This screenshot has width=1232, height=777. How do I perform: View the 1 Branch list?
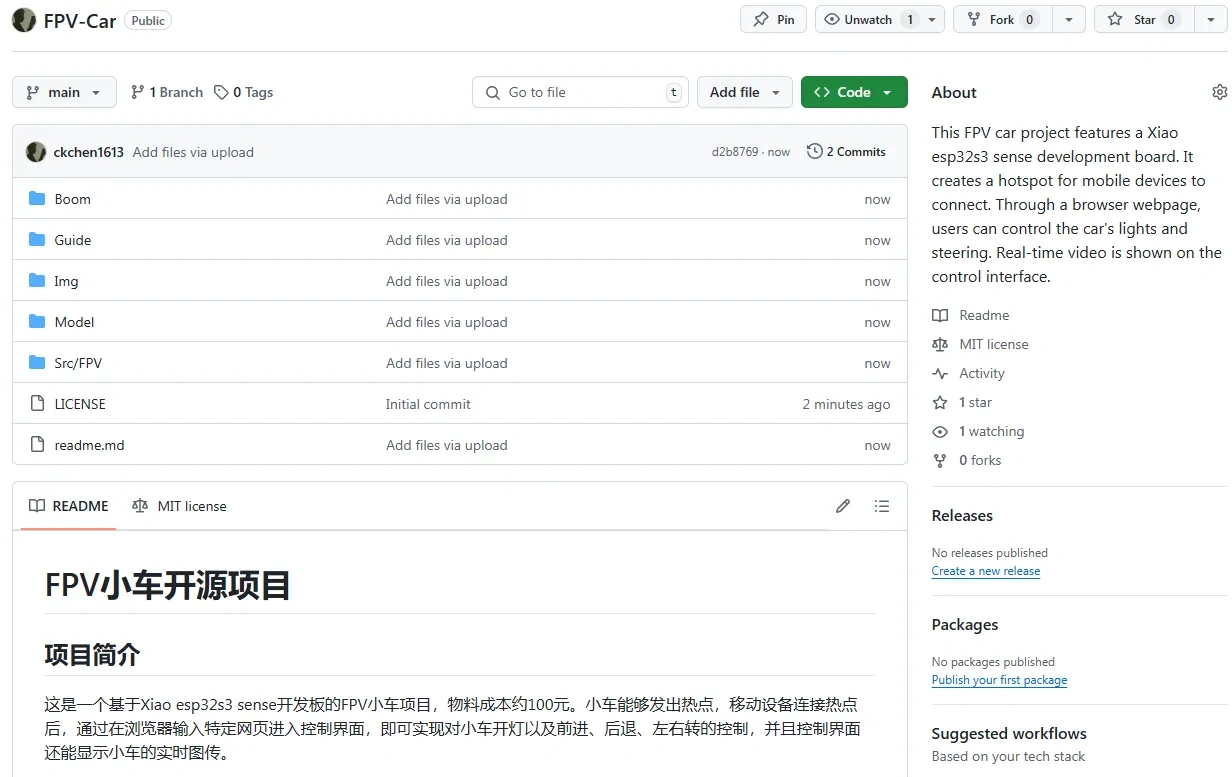167,92
